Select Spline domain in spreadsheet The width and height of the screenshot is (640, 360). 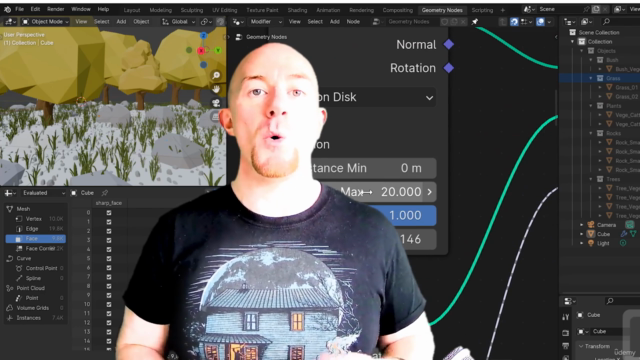pyautogui.click(x=36, y=278)
